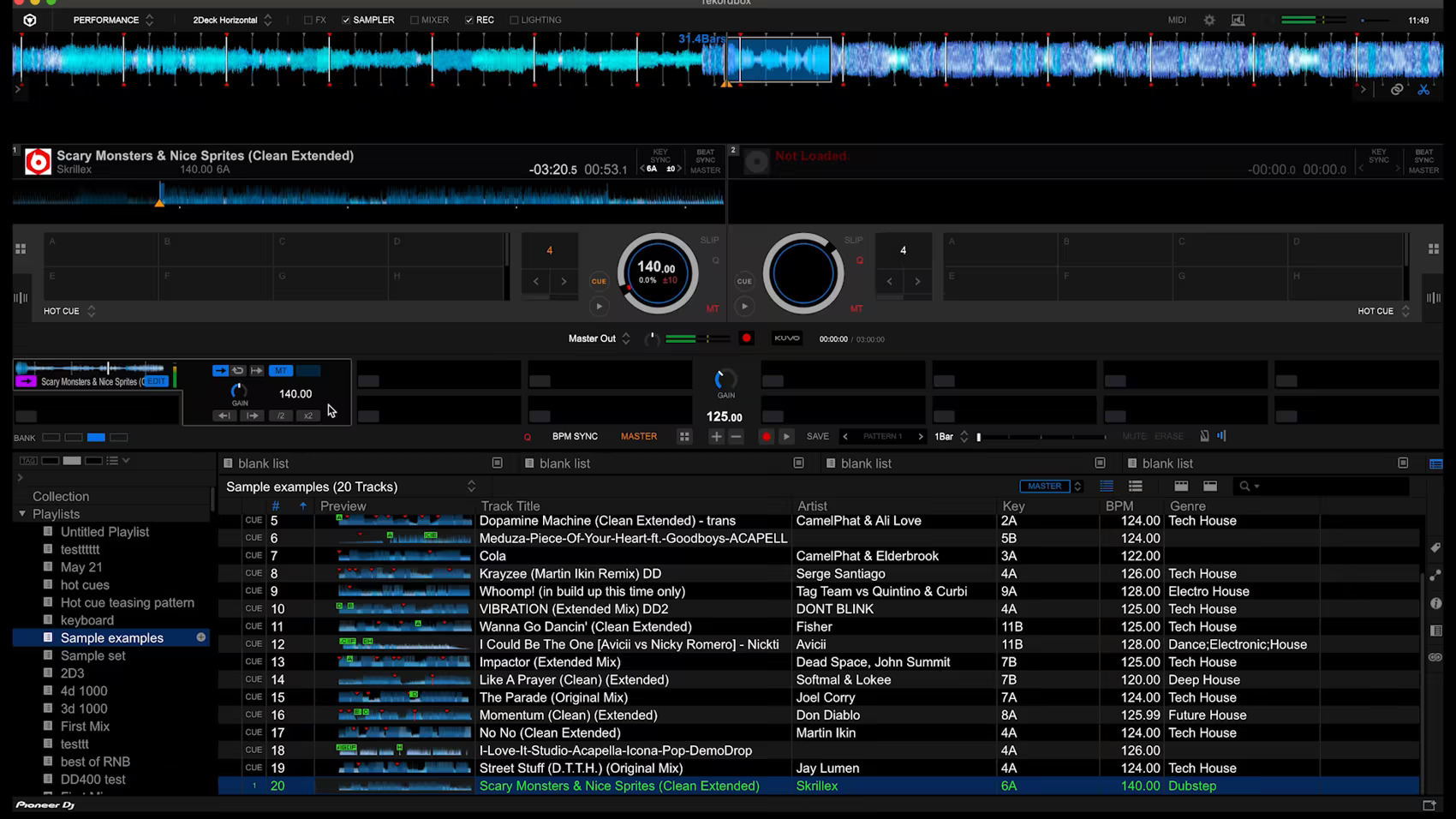Click the sequencer SAVE button

(x=818, y=437)
